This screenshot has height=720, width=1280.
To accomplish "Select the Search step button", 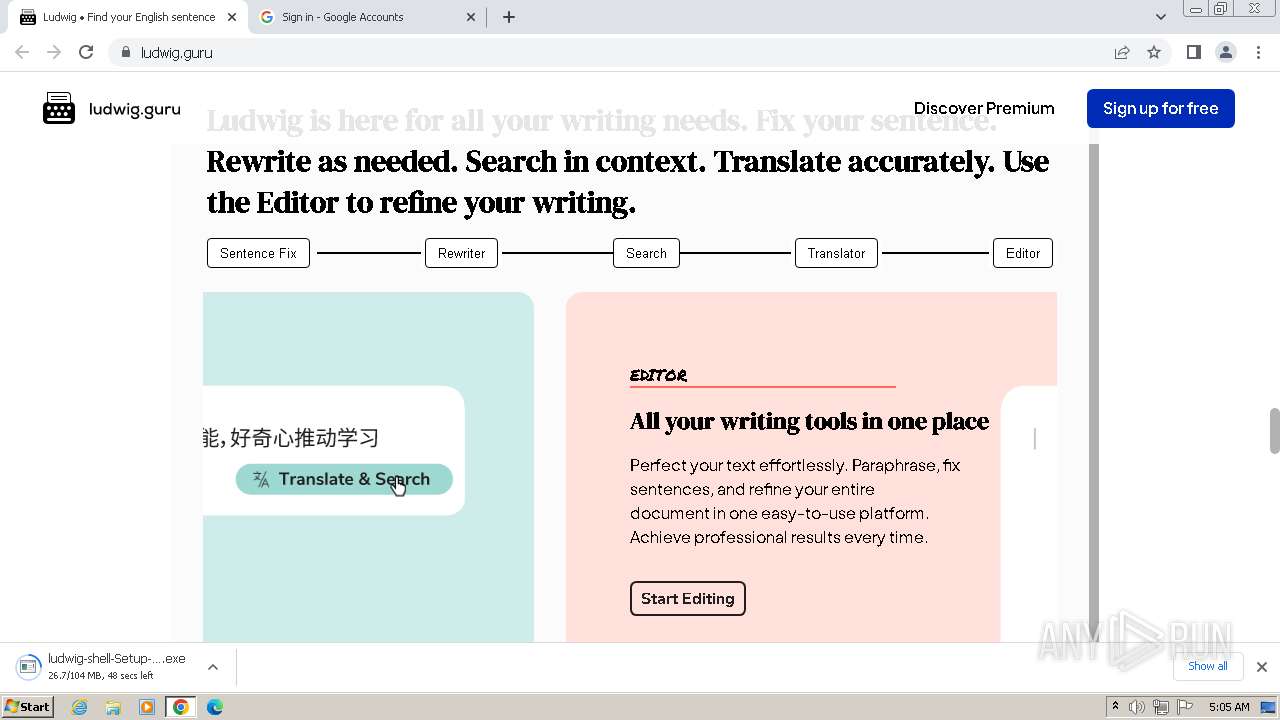I will tap(646, 253).
